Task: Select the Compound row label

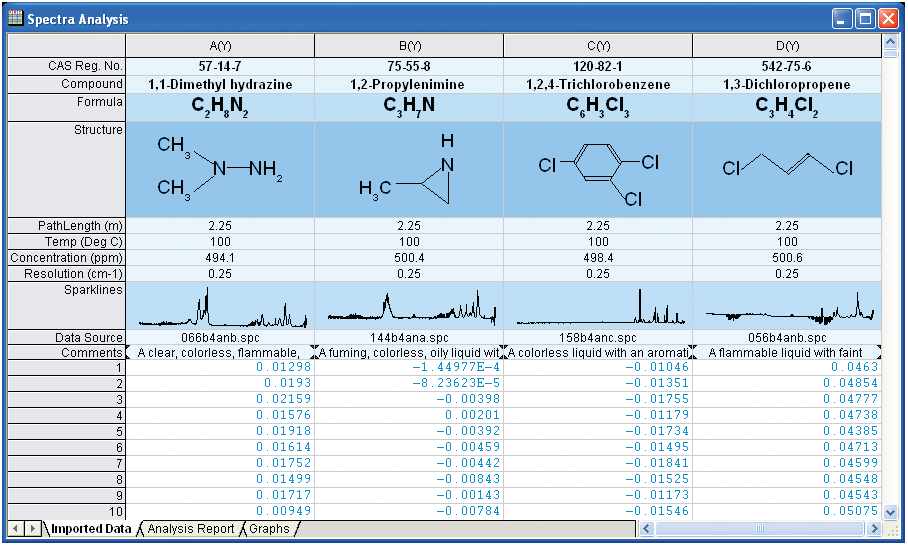Action: coord(67,84)
